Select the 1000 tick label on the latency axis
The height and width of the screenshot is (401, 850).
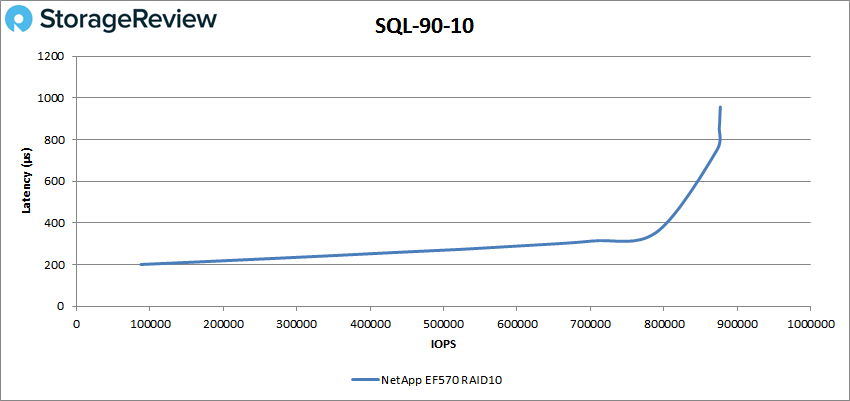coord(54,98)
